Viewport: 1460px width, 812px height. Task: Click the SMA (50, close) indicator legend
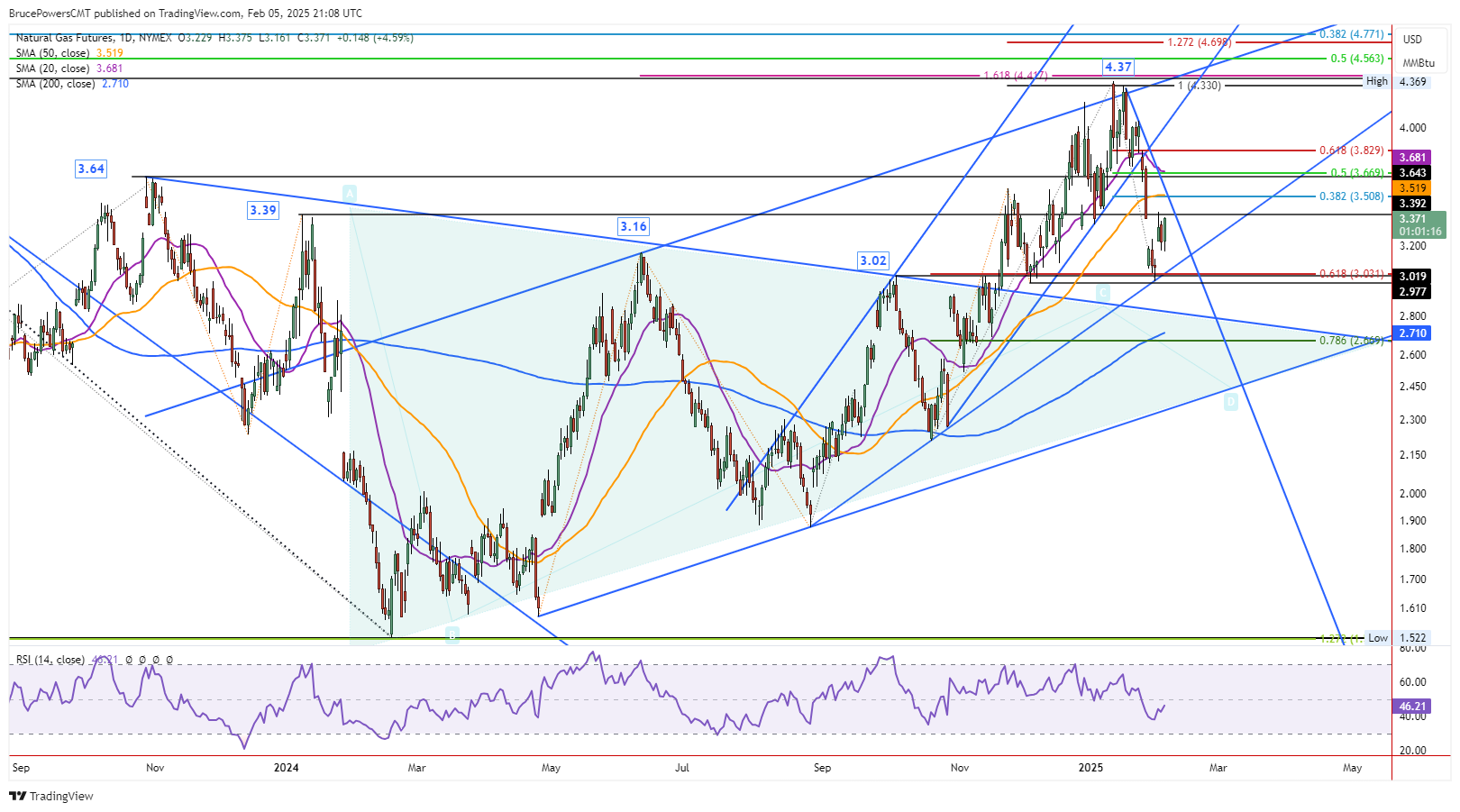coord(69,53)
